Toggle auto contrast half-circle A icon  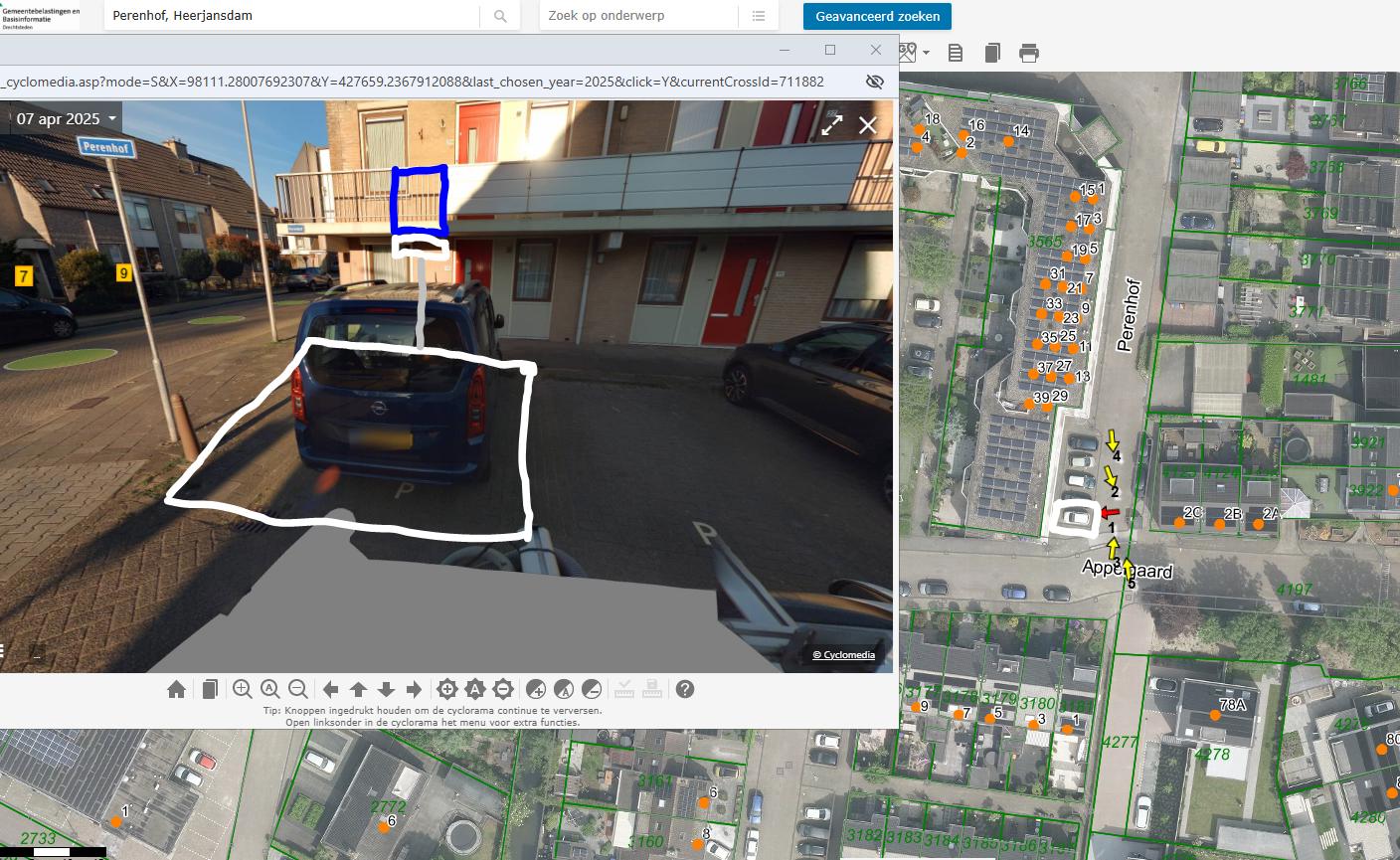(563, 689)
